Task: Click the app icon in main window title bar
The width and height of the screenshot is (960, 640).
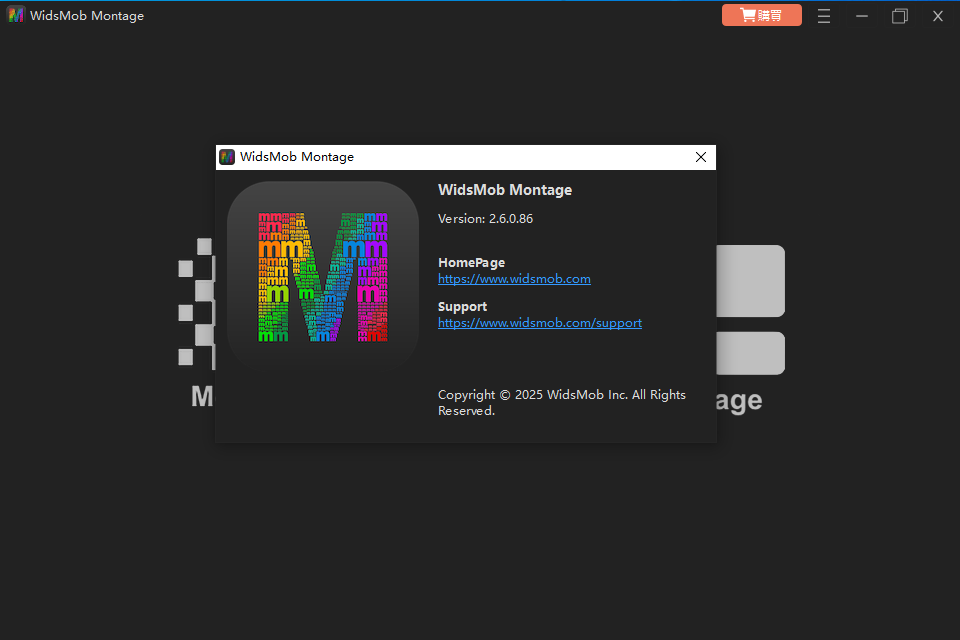Action: coord(16,15)
